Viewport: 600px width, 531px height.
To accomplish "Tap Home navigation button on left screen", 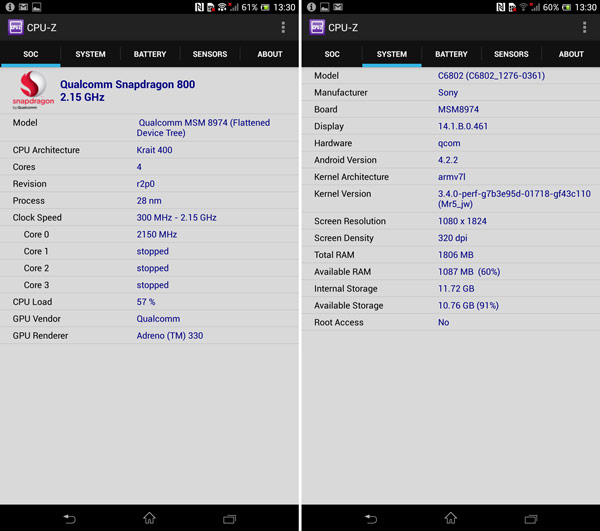I will (149, 518).
